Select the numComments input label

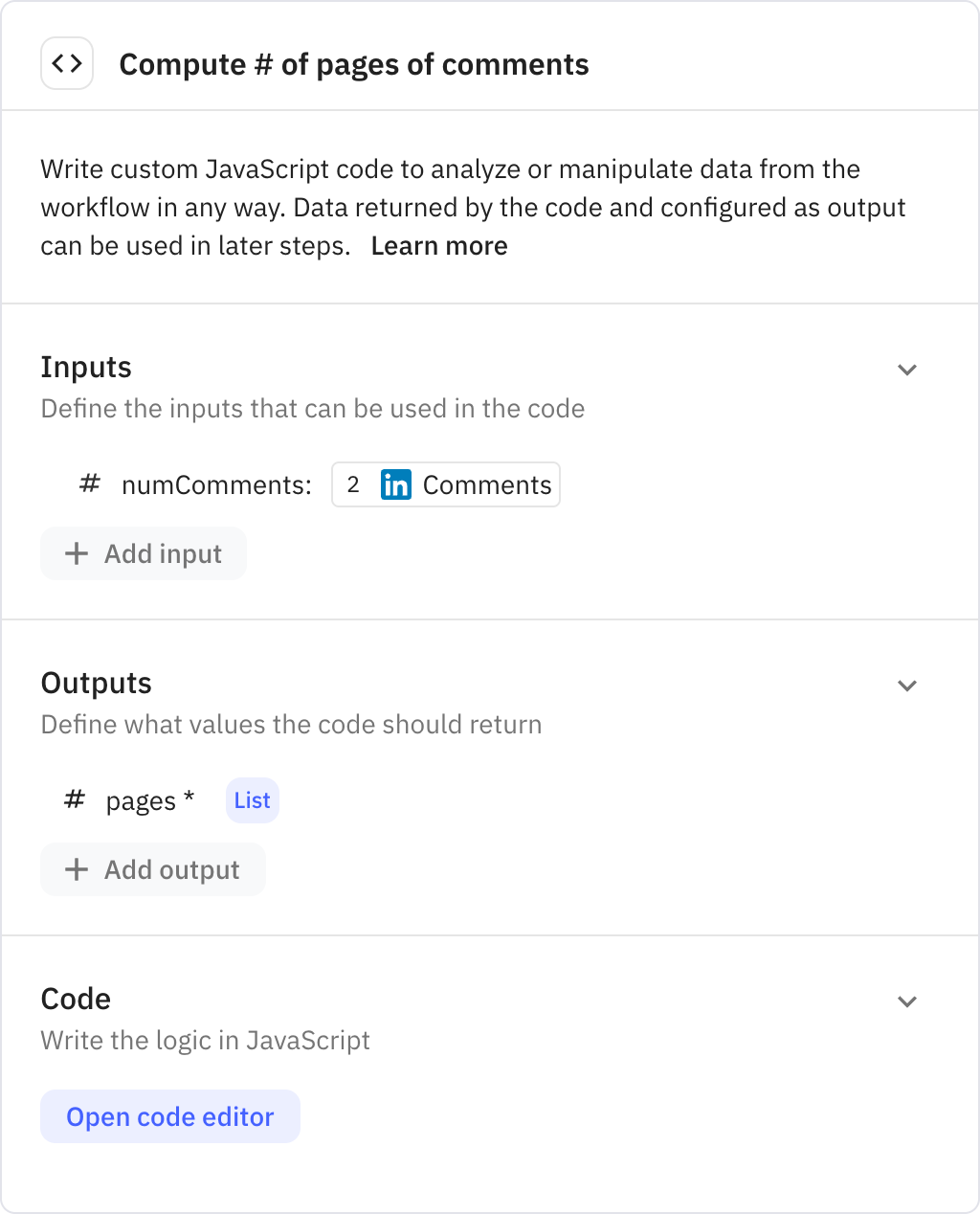pyautogui.click(x=216, y=484)
